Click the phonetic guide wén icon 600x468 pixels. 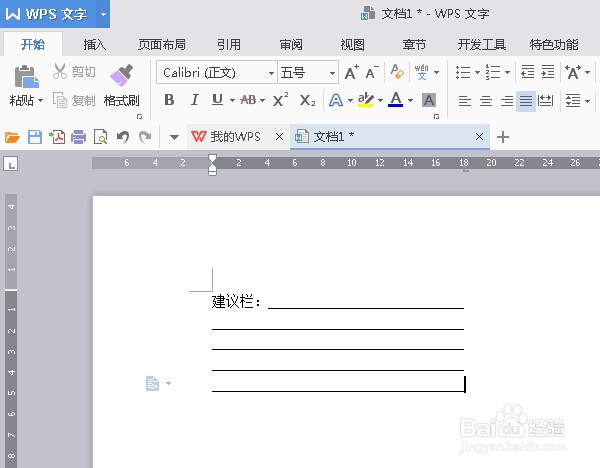[x=421, y=72]
